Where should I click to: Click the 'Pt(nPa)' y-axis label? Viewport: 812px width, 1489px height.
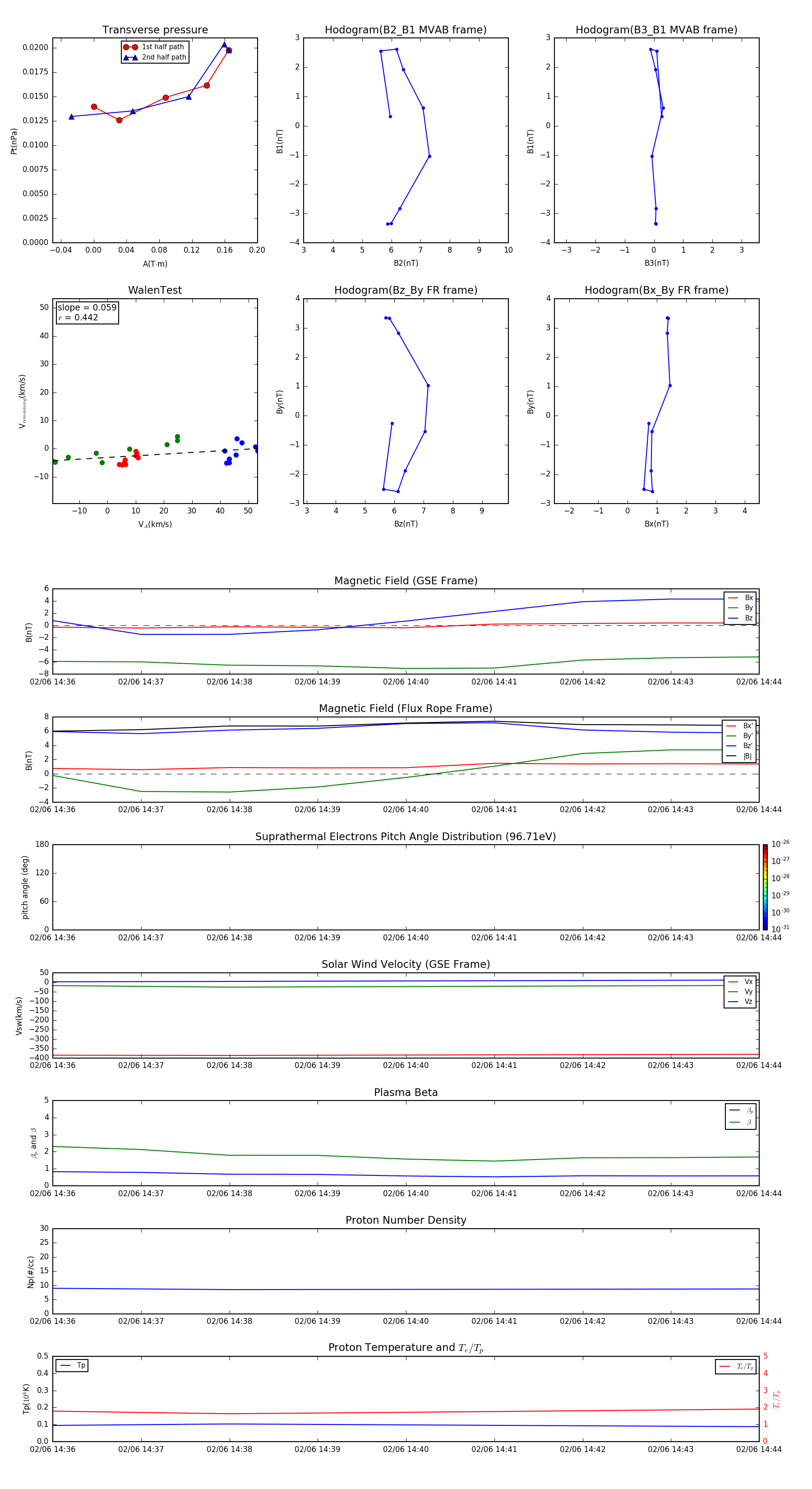pyautogui.click(x=14, y=141)
